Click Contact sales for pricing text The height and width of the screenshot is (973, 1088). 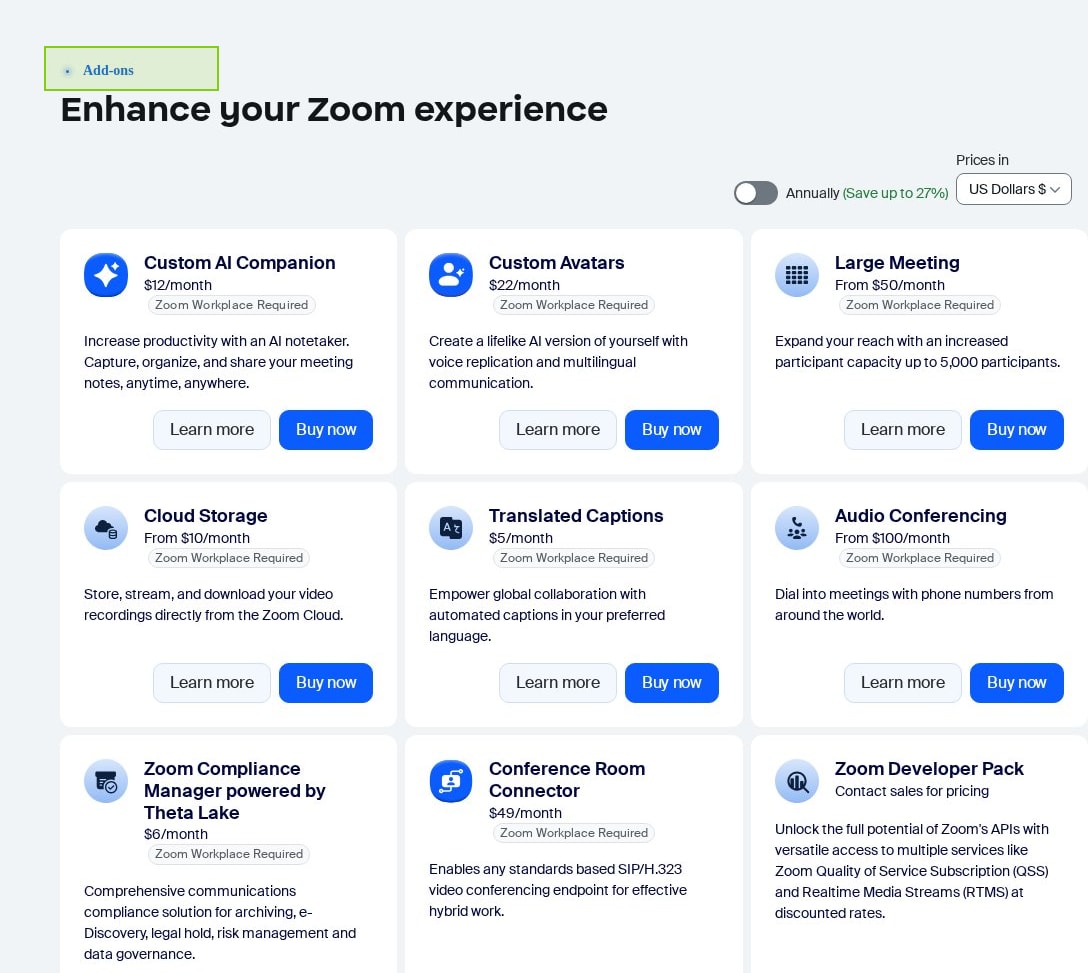912,791
